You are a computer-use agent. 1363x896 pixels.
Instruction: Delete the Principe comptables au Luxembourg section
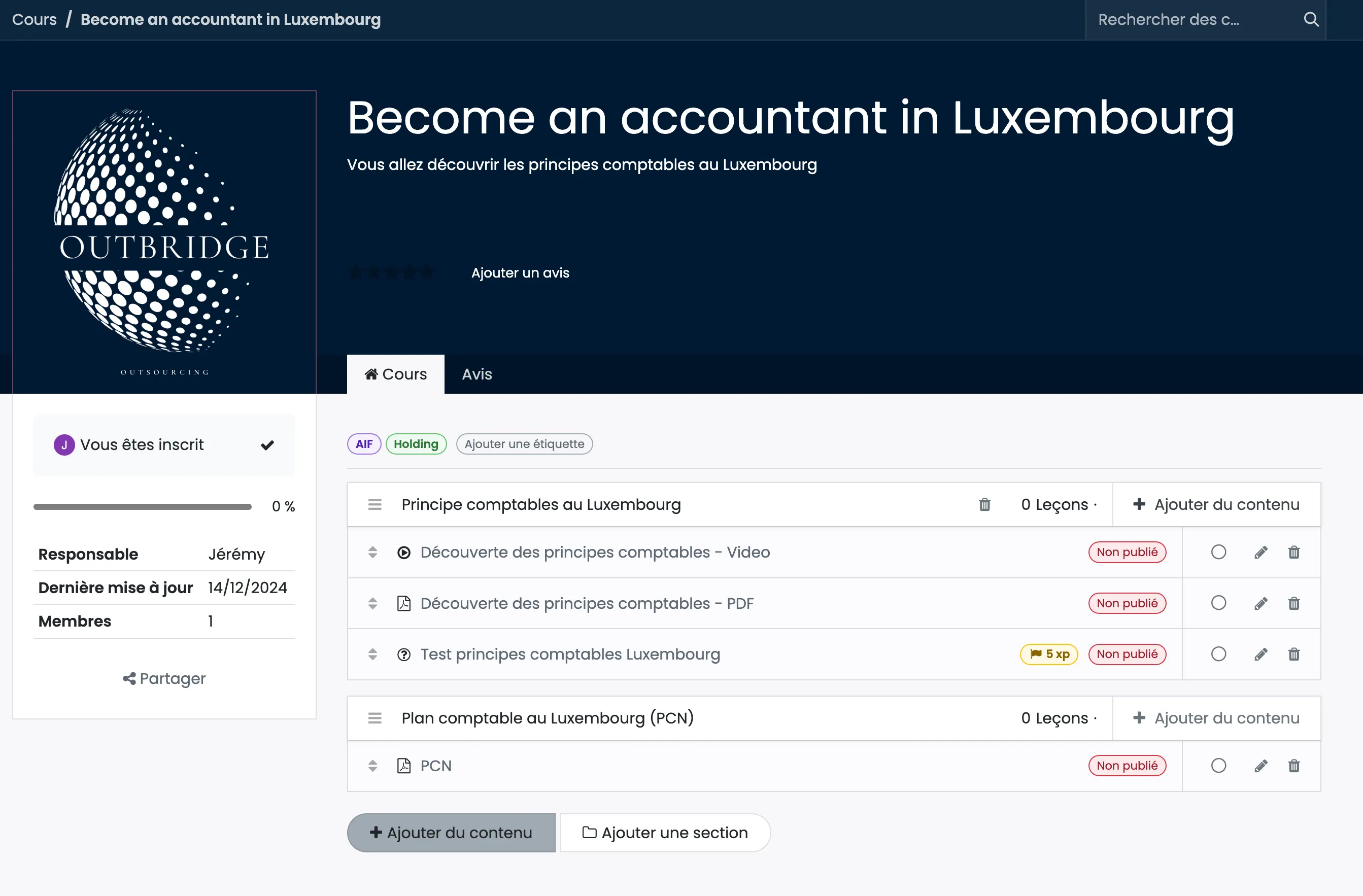(984, 504)
